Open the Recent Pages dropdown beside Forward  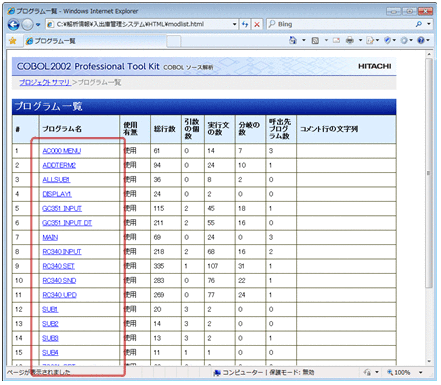click(38, 25)
